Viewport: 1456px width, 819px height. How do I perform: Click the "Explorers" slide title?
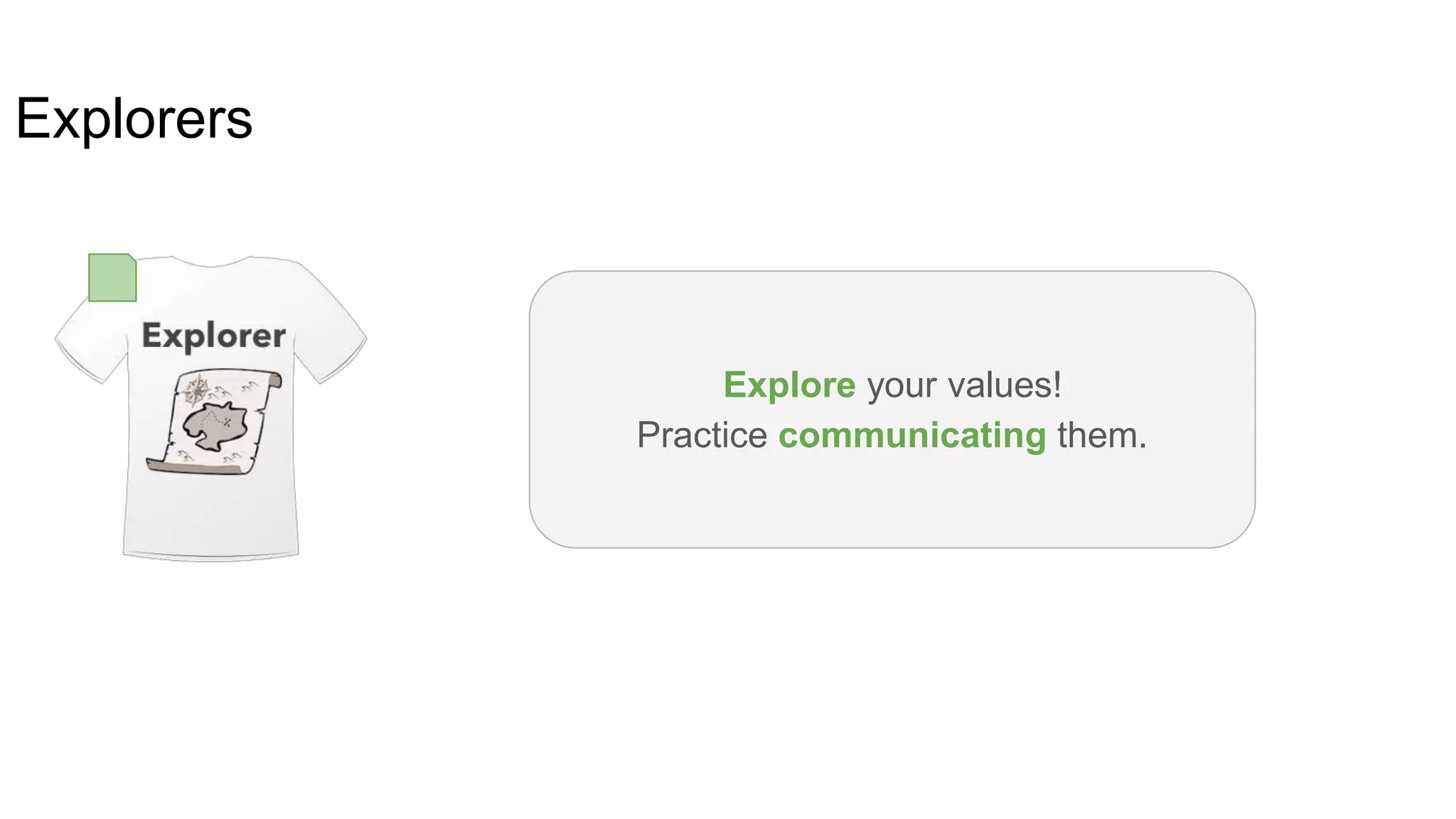coord(134,119)
